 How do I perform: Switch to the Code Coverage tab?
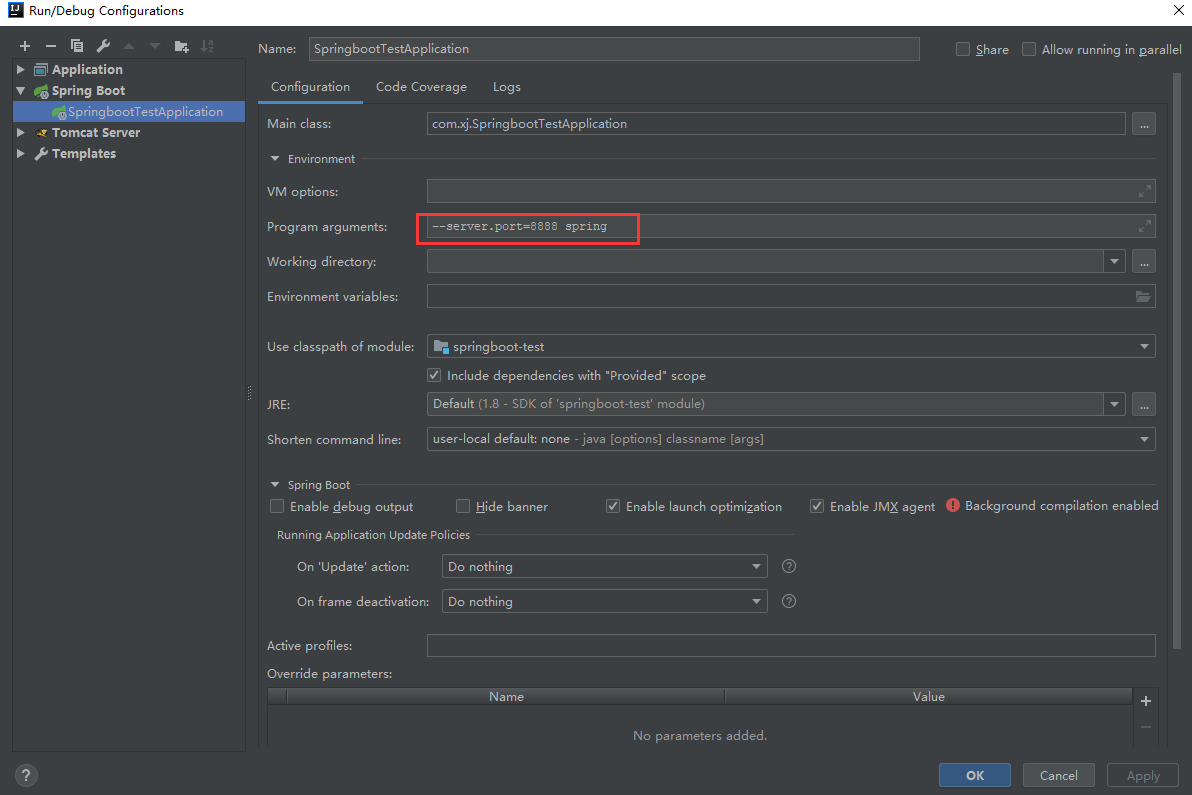421,87
